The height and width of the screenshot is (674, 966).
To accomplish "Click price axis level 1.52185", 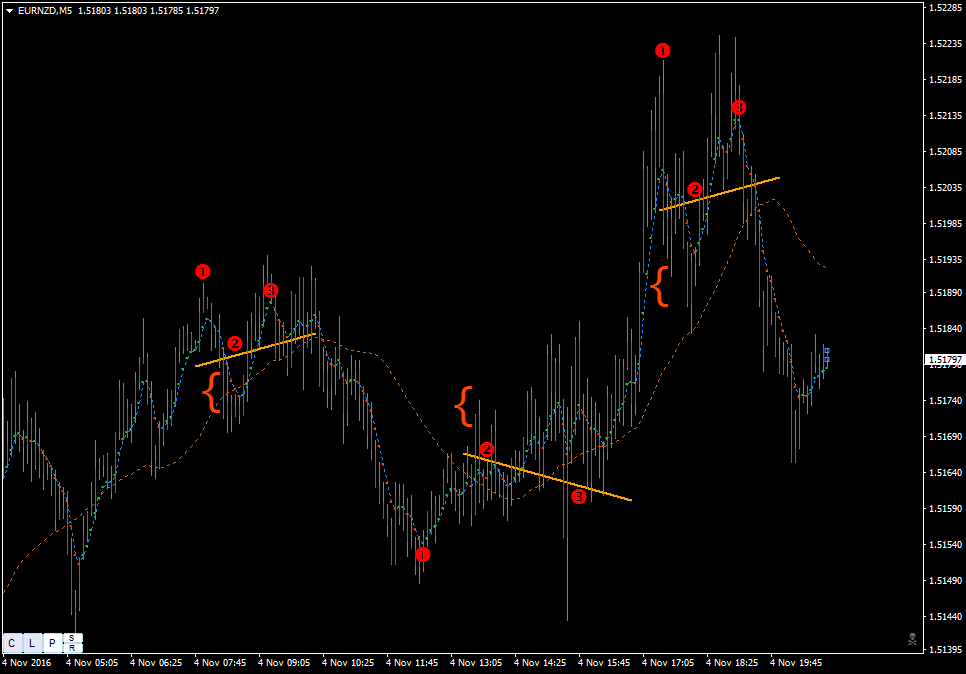I will pos(945,79).
